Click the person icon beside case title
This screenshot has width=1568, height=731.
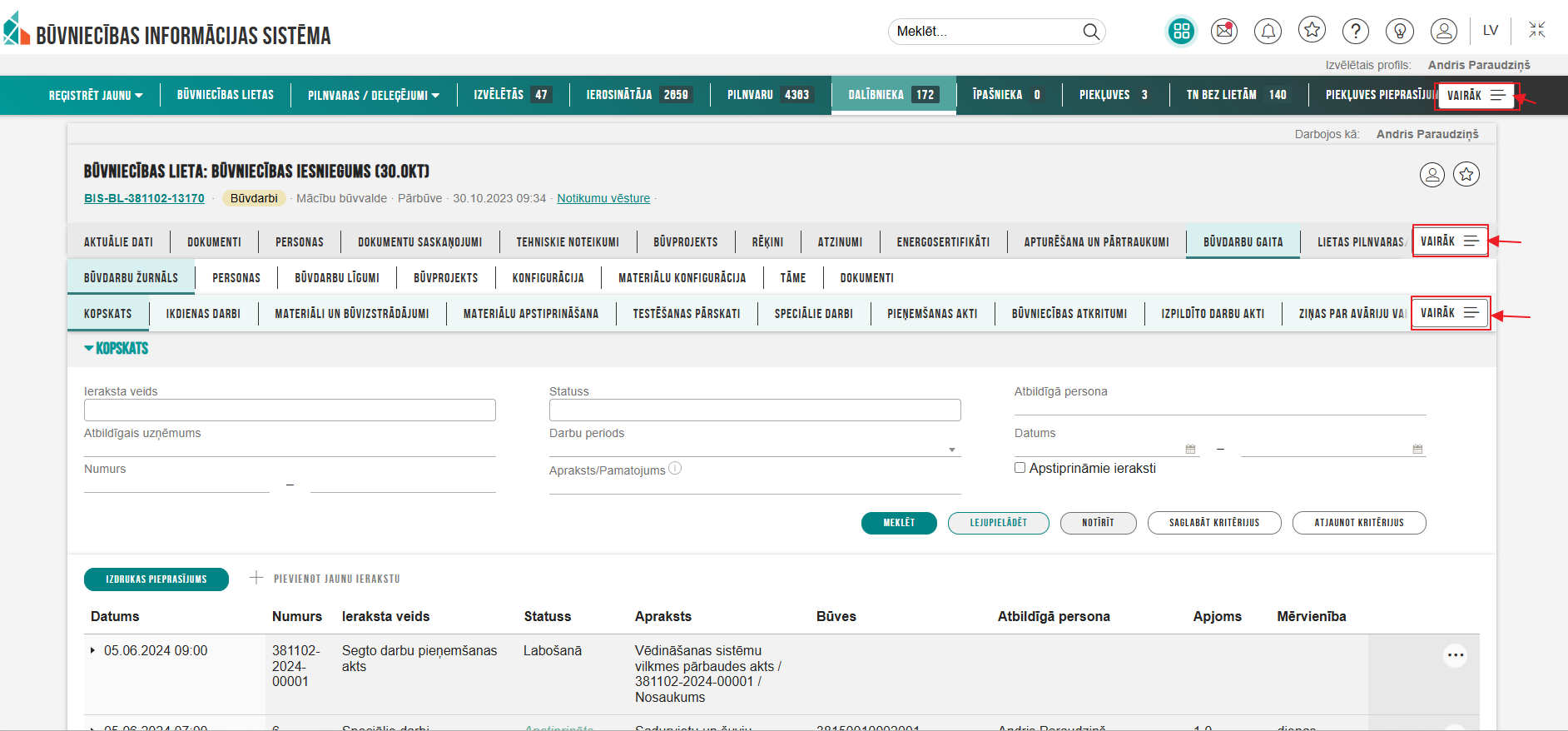tap(1432, 175)
